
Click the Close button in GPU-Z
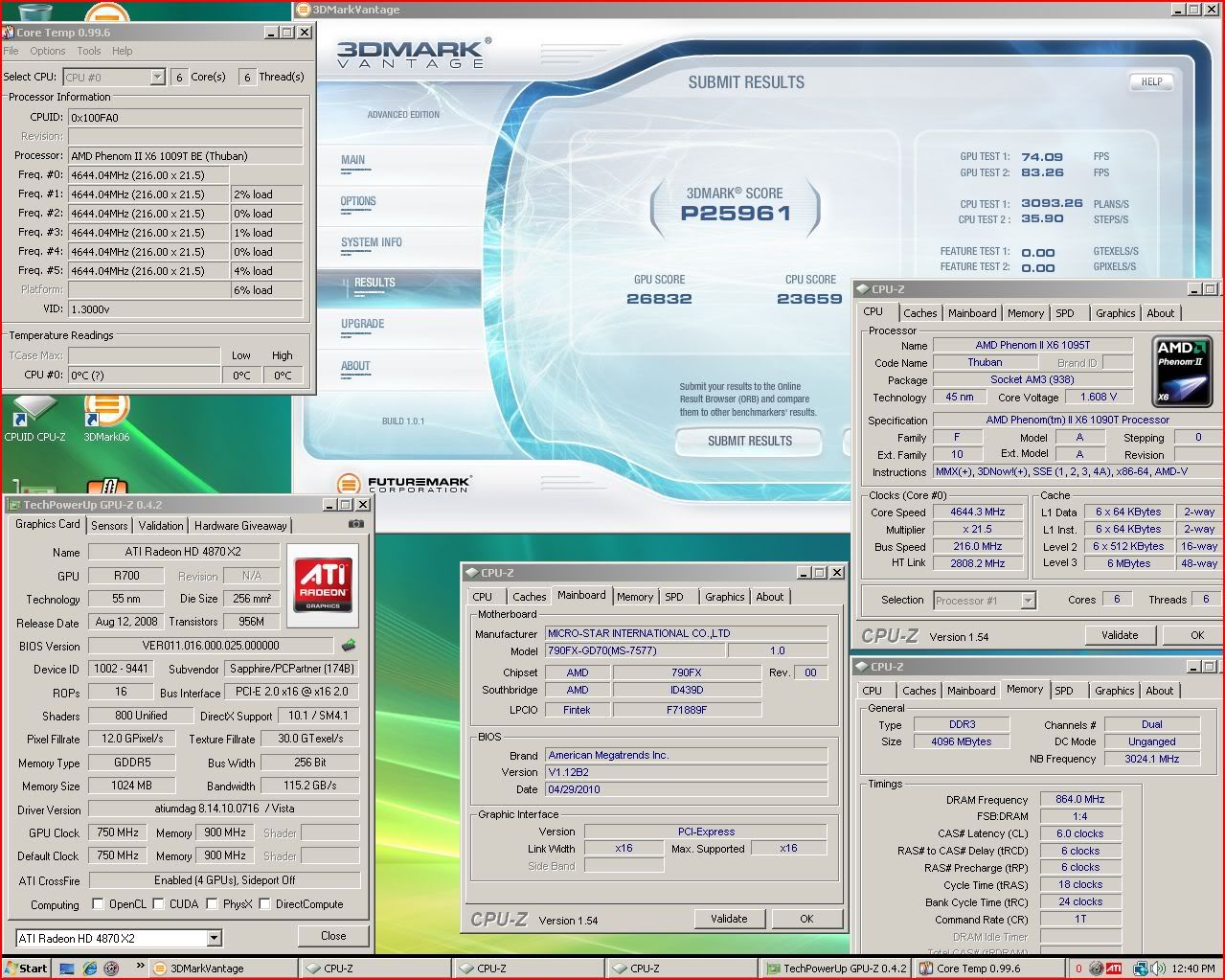pyautogui.click(x=333, y=936)
